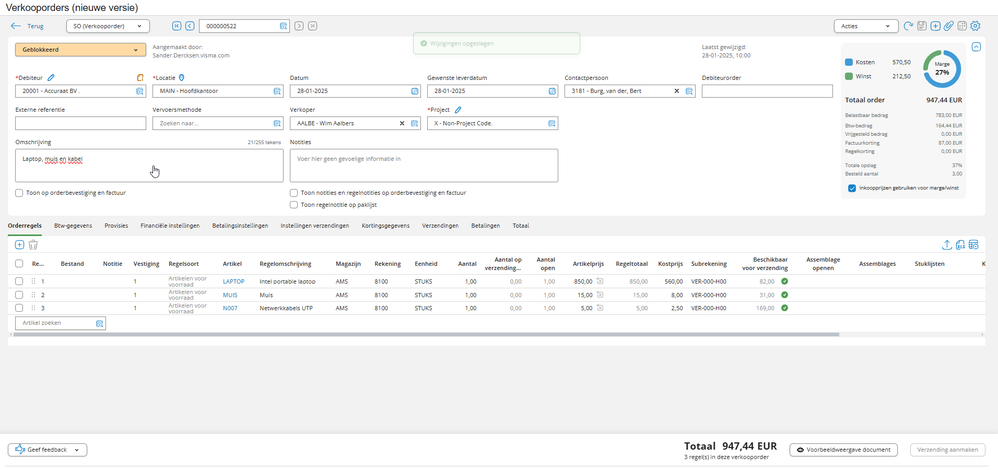Go to the first record navigation icon
Screen dimensions: 998x470
click(x=176, y=26)
